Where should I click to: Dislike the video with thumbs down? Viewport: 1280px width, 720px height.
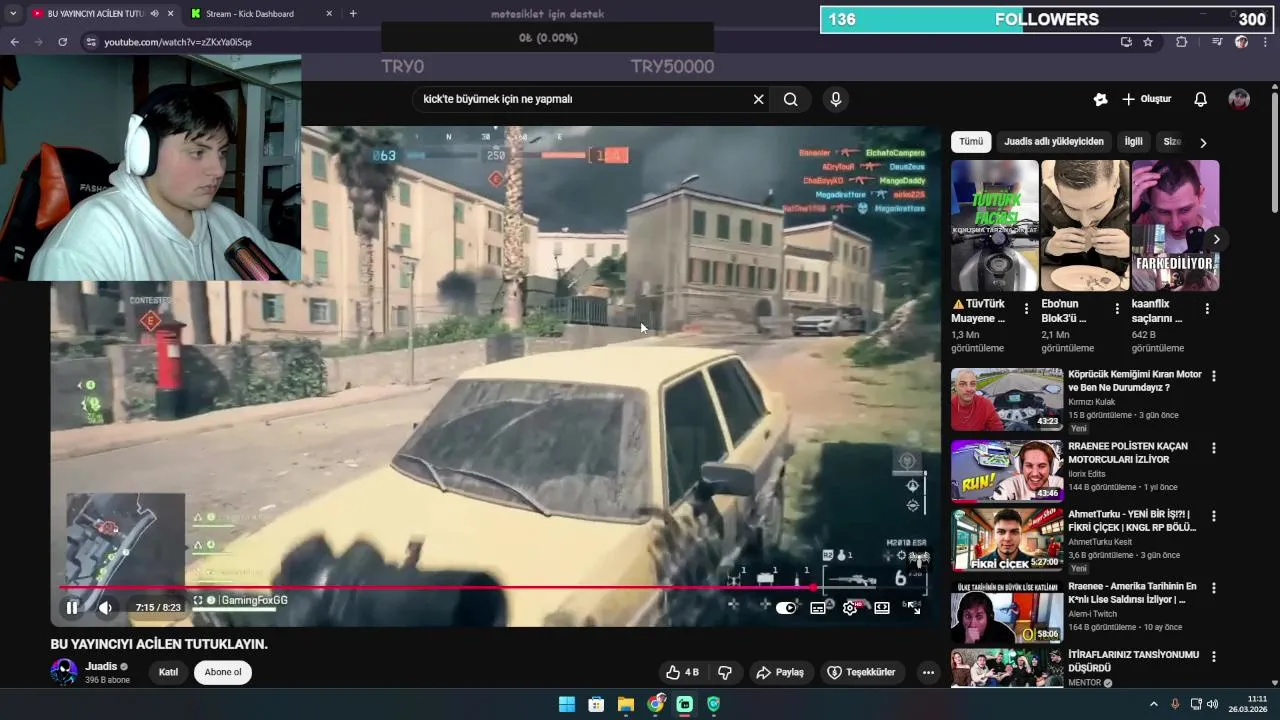tap(726, 672)
